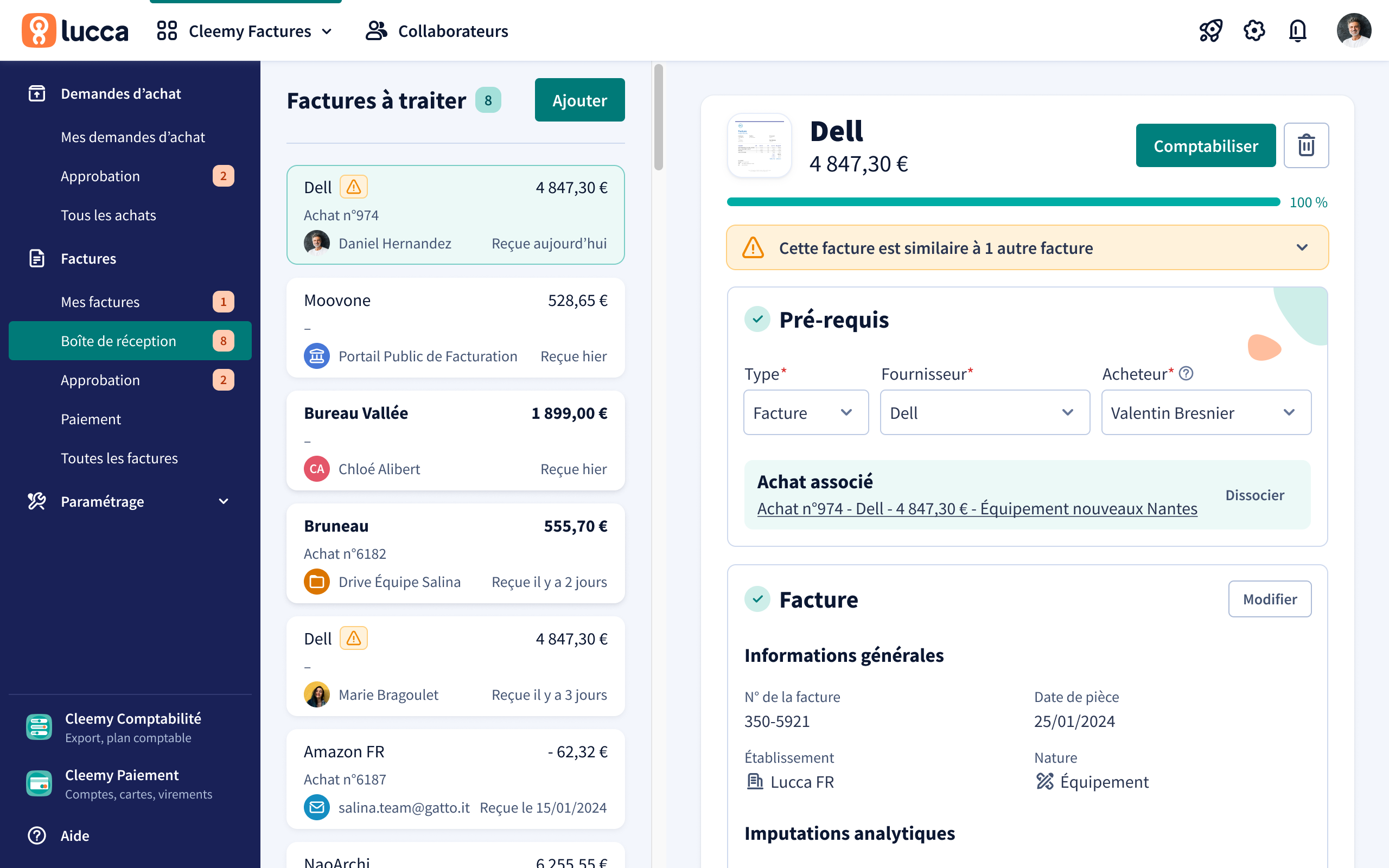Expand the similar invoice warning banner

tap(1027, 248)
